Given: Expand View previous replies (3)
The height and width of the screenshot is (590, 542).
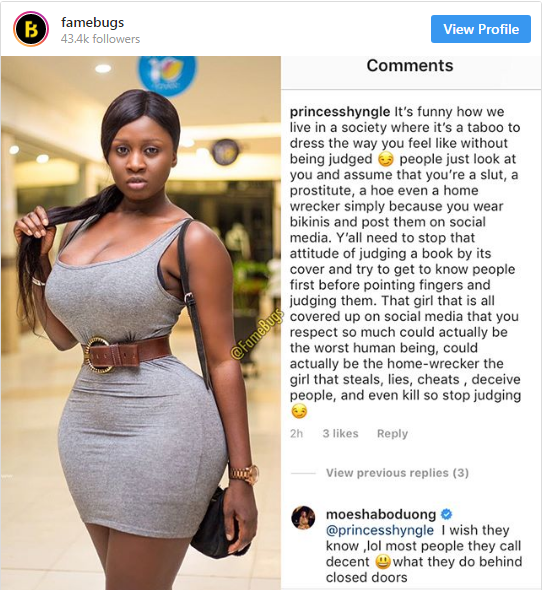Looking at the screenshot, I should coord(397,473).
